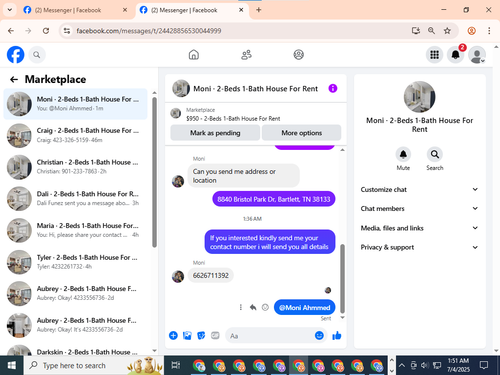500x375 pixels.
Task: Go to the Home feed icon
Action: coord(194,55)
